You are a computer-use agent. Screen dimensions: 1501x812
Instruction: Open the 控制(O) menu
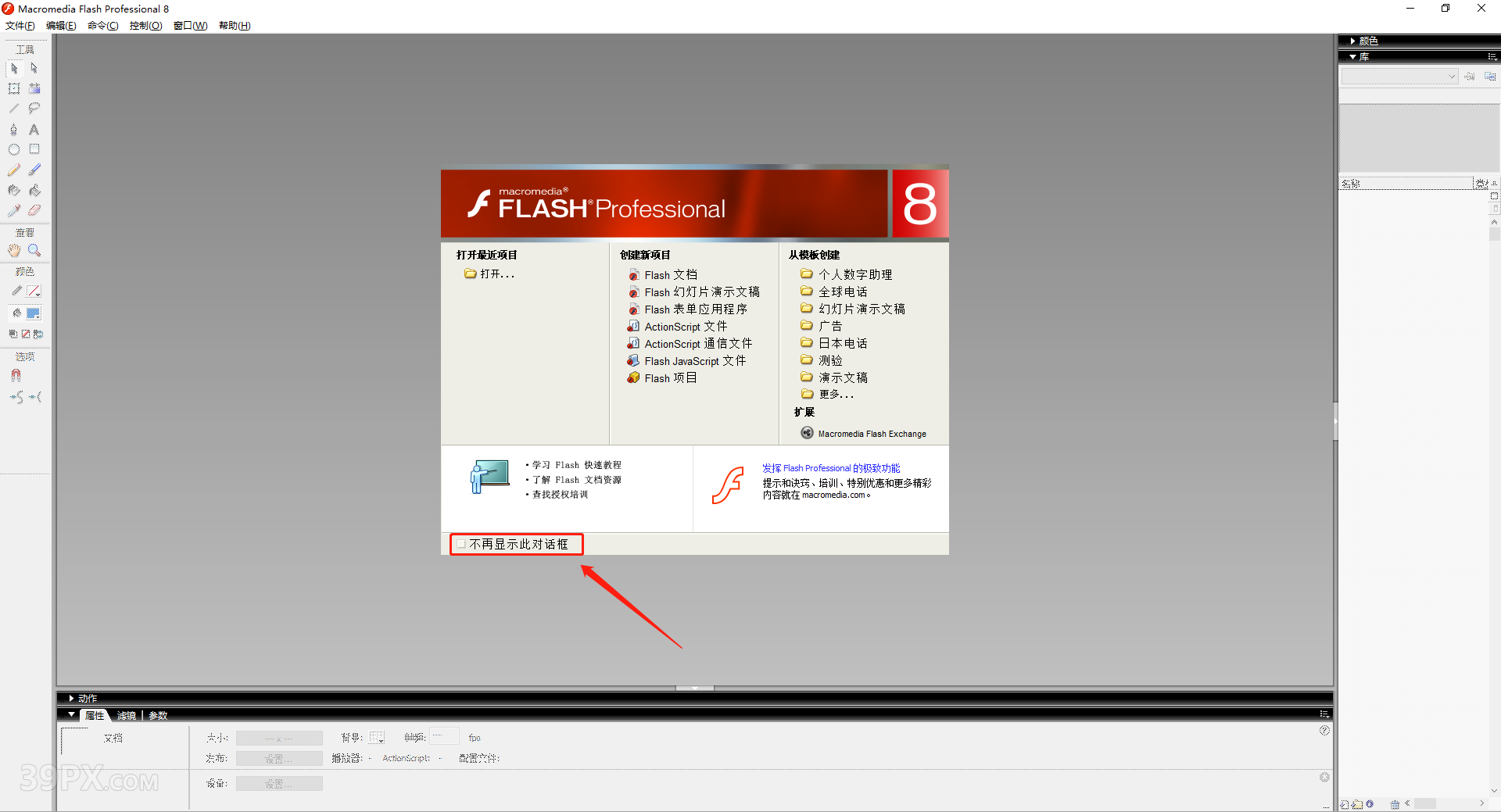pyautogui.click(x=145, y=26)
